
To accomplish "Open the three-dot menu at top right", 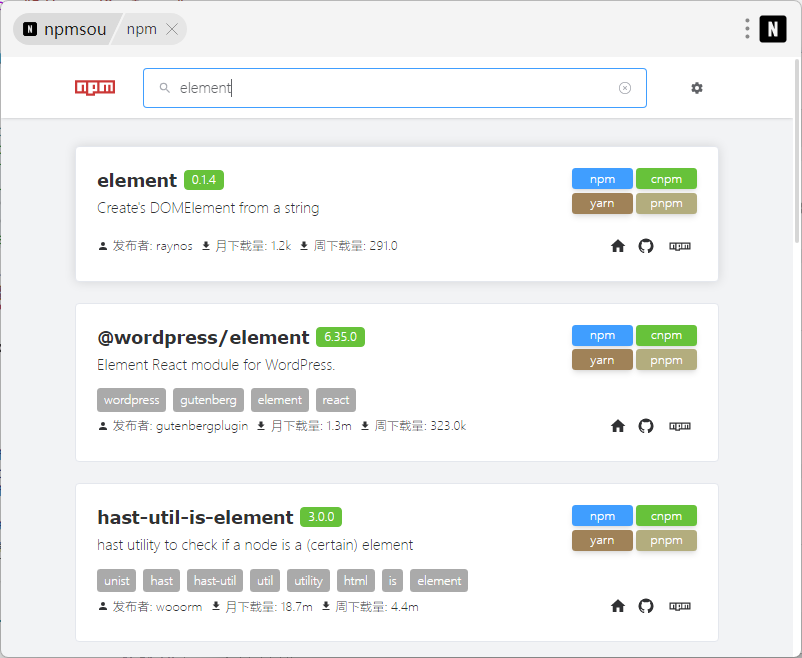I will point(747,29).
